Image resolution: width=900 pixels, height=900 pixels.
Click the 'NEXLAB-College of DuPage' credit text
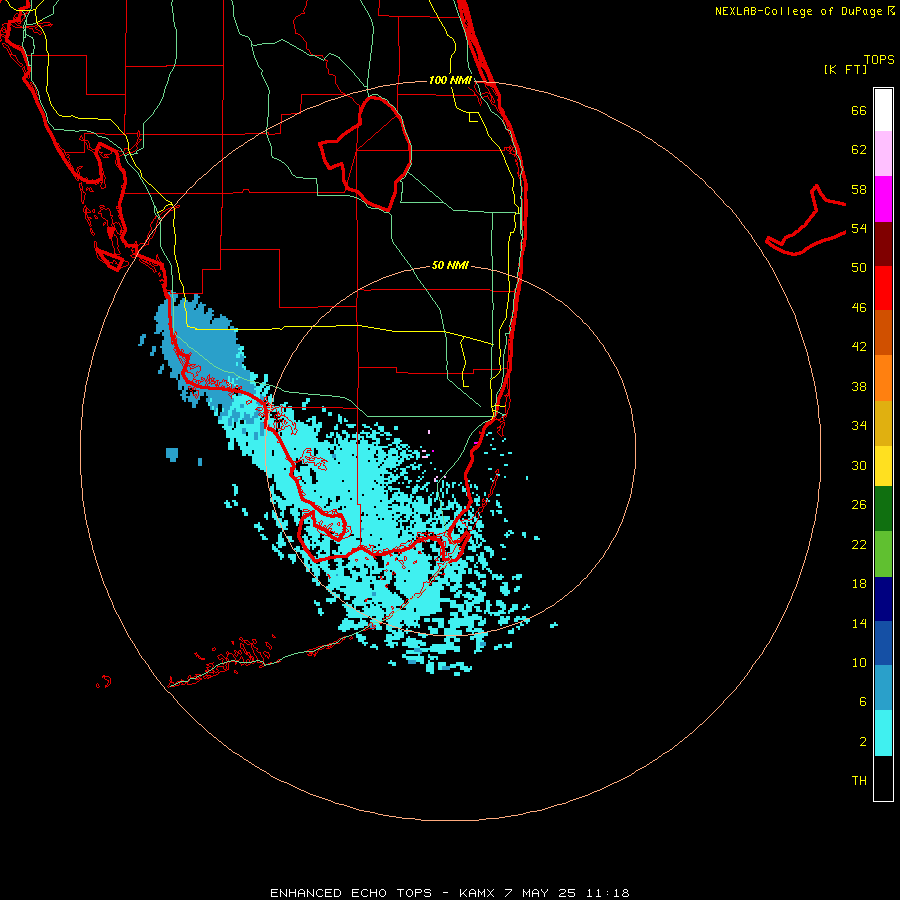(x=798, y=11)
